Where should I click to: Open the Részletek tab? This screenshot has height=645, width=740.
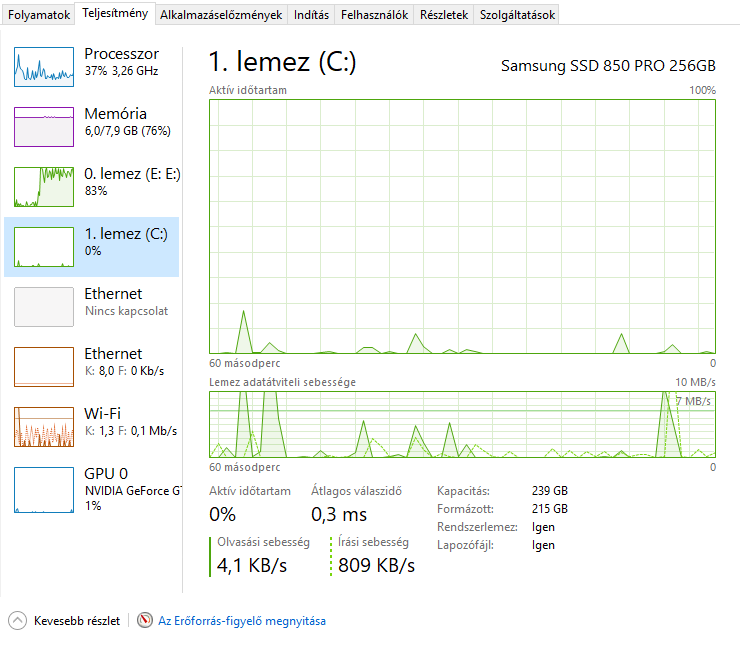444,15
